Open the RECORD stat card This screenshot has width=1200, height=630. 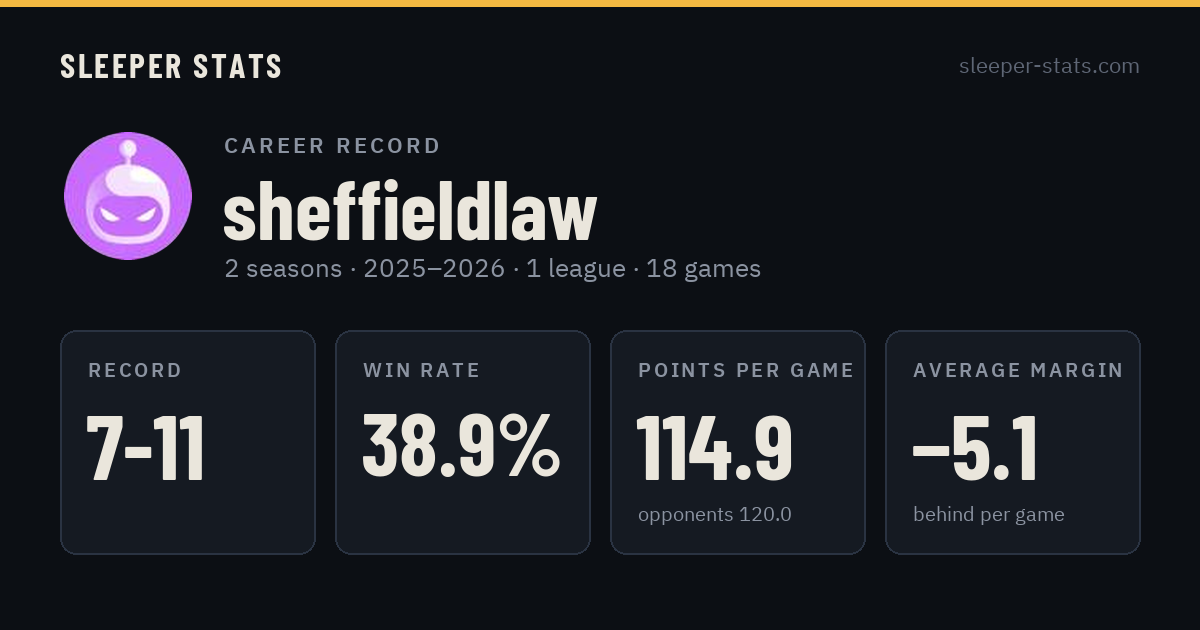[188, 442]
